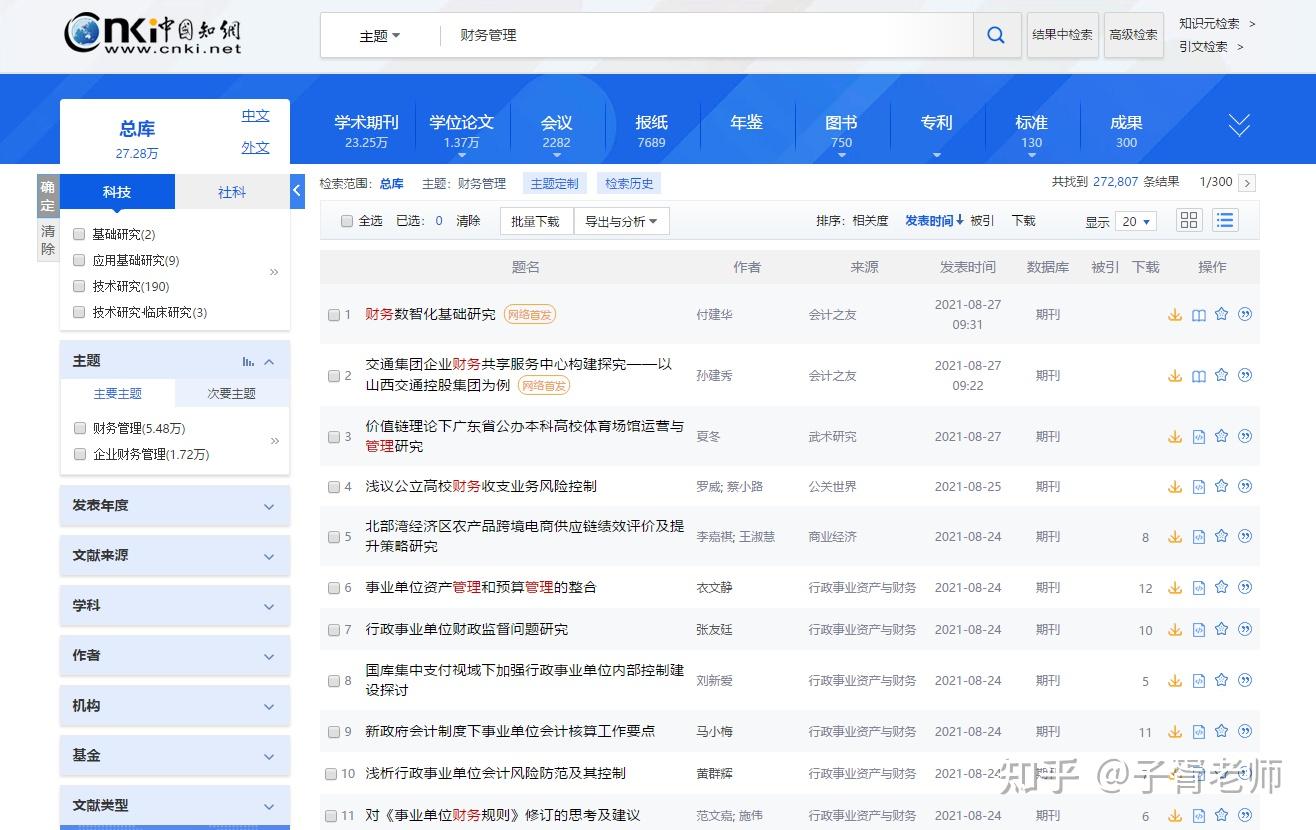Expand the 作者 filter
The image size is (1316, 830).
[175, 656]
